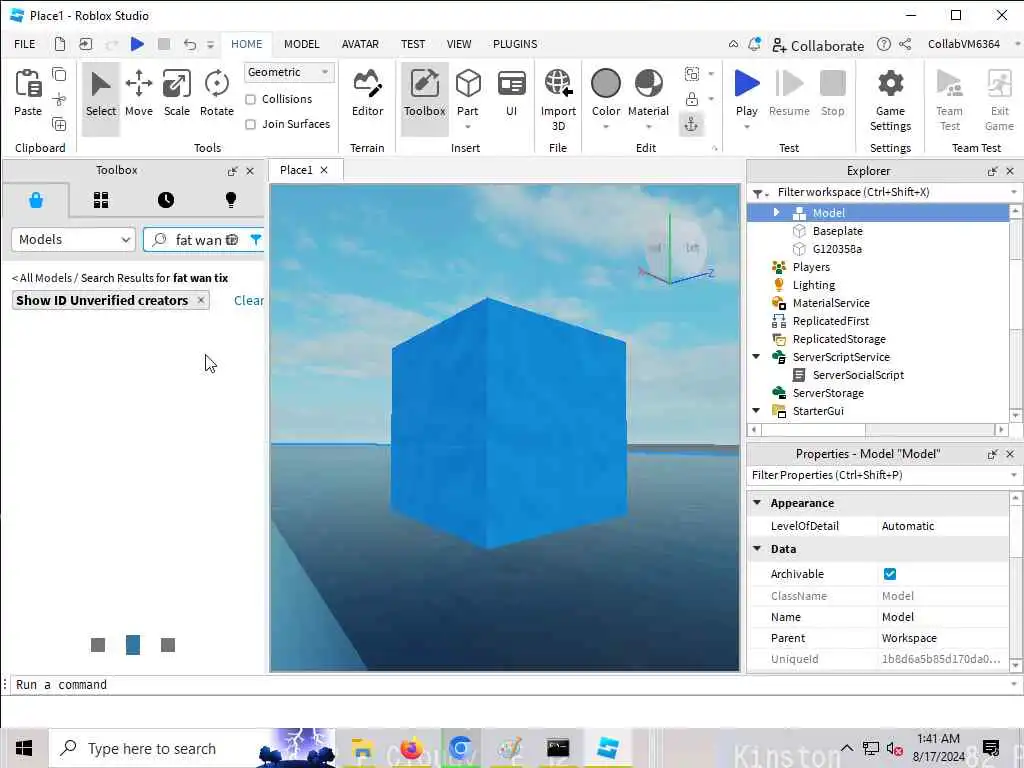The width and height of the screenshot is (1024, 768).
Task: Open Game Settings
Action: click(x=890, y=99)
